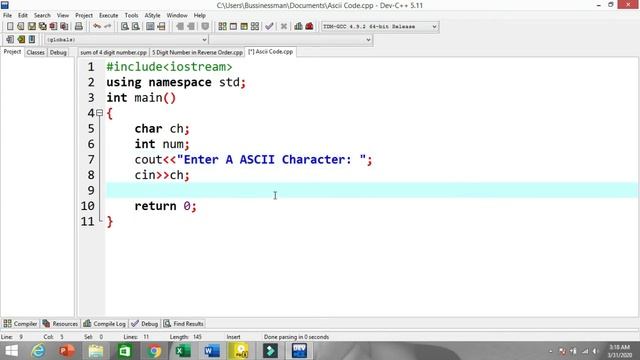The image size is (640, 360).
Task: Click the Delete Profiling Information red icon
Action: click(309, 27)
